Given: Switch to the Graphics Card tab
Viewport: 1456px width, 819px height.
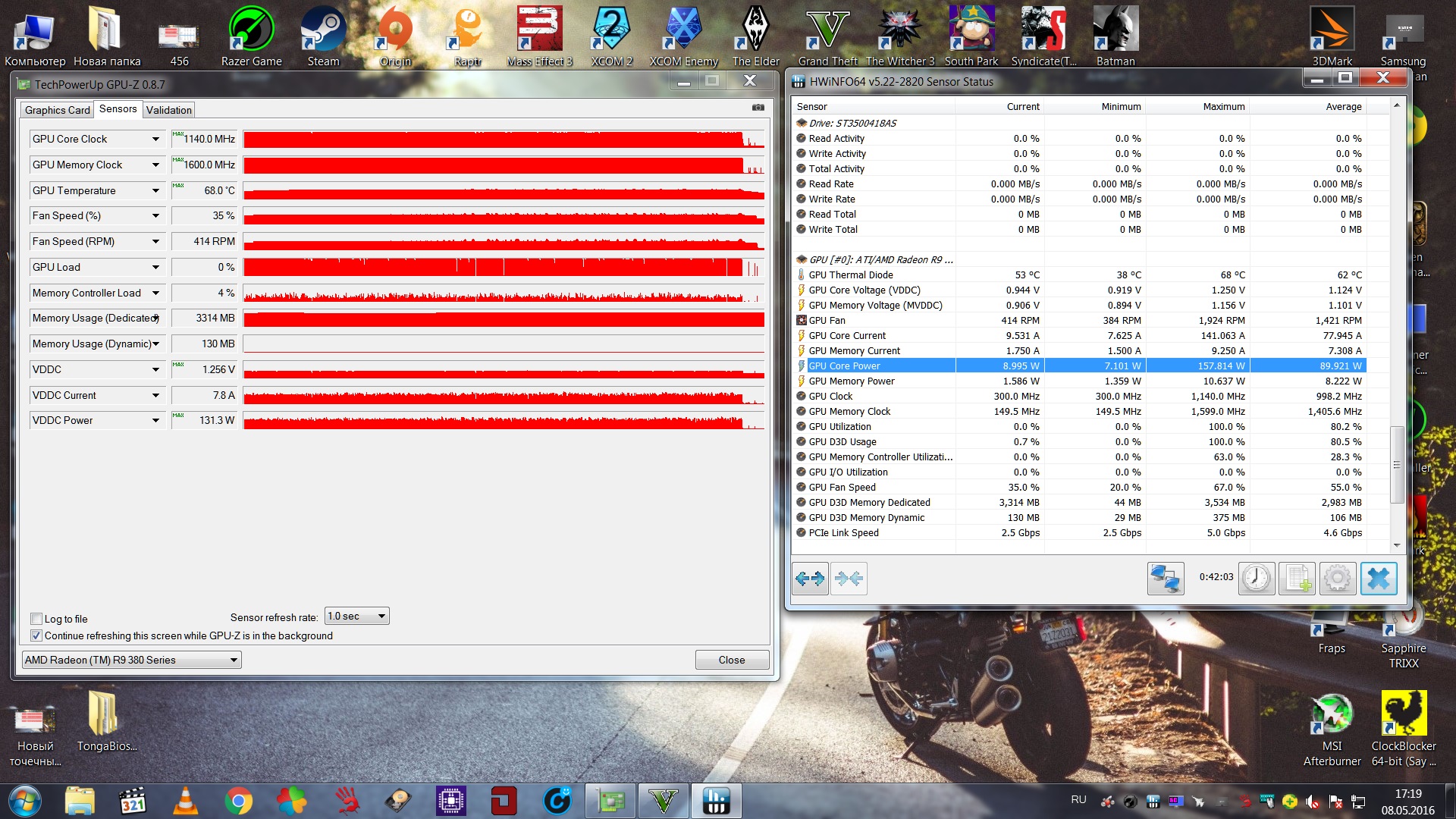Looking at the screenshot, I should [57, 110].
